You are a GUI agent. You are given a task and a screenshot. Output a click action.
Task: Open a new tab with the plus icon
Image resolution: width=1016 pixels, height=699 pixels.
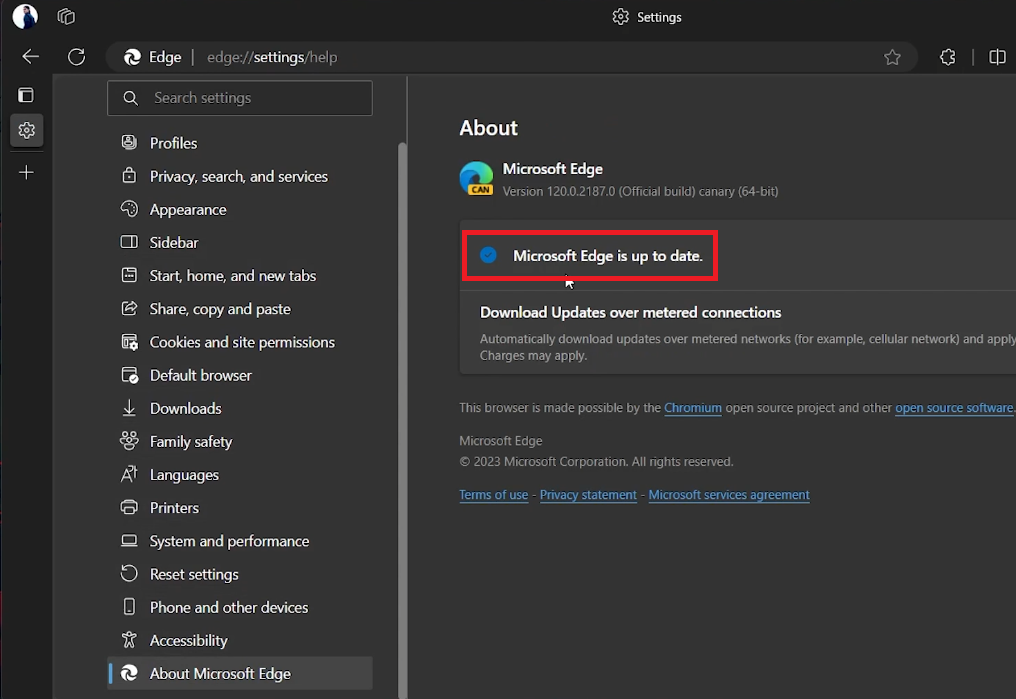[27, 172]
